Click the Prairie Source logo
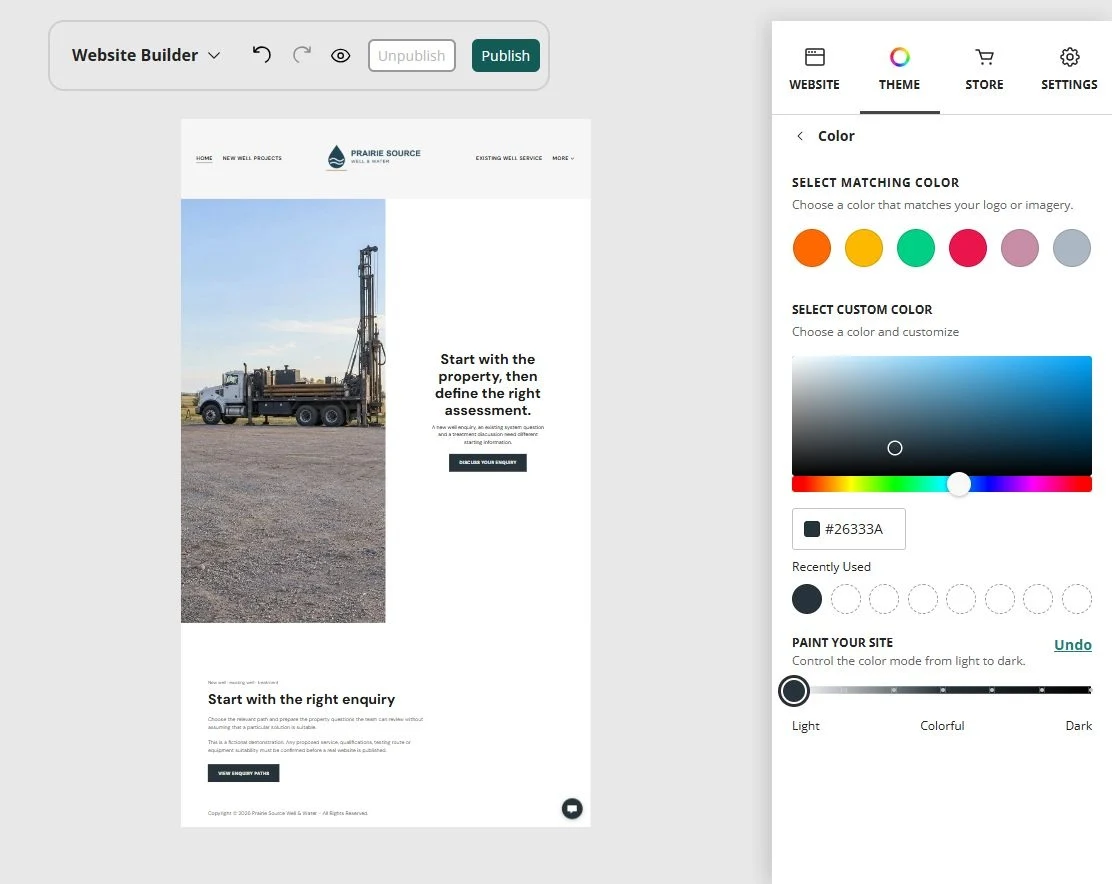 click(x=374, y=157)
